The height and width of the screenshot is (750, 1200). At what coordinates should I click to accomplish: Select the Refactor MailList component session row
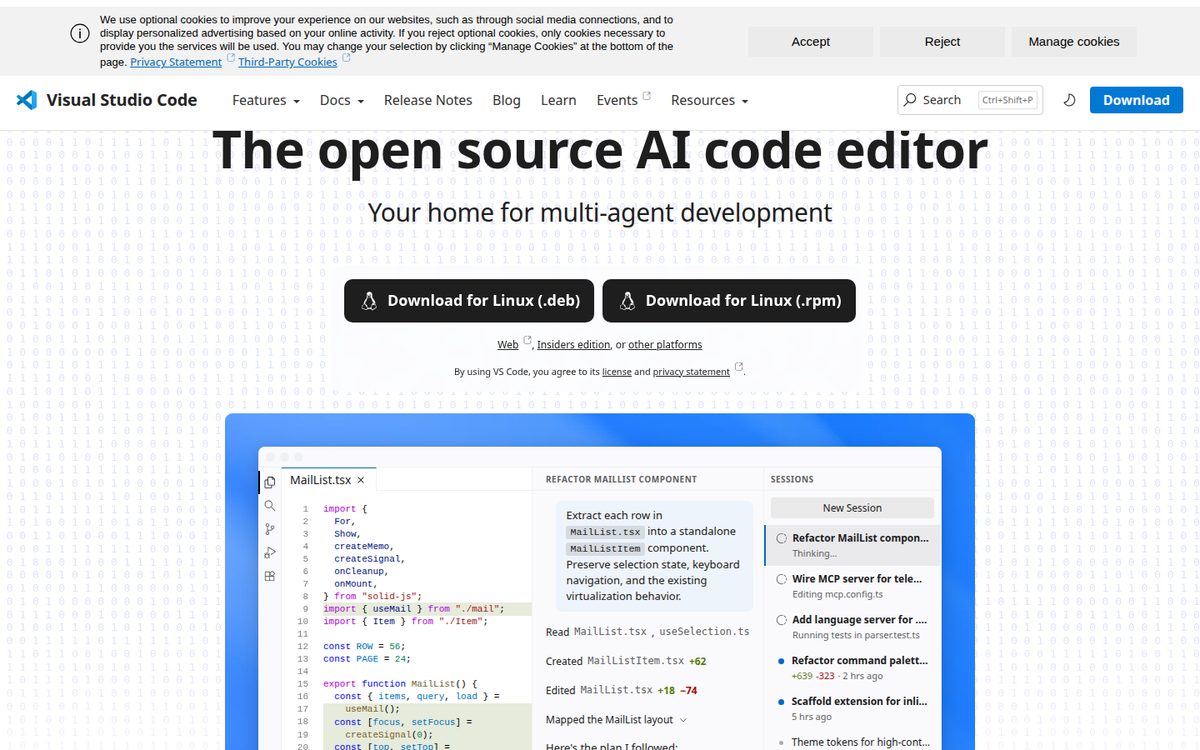(x=852, y=545)
